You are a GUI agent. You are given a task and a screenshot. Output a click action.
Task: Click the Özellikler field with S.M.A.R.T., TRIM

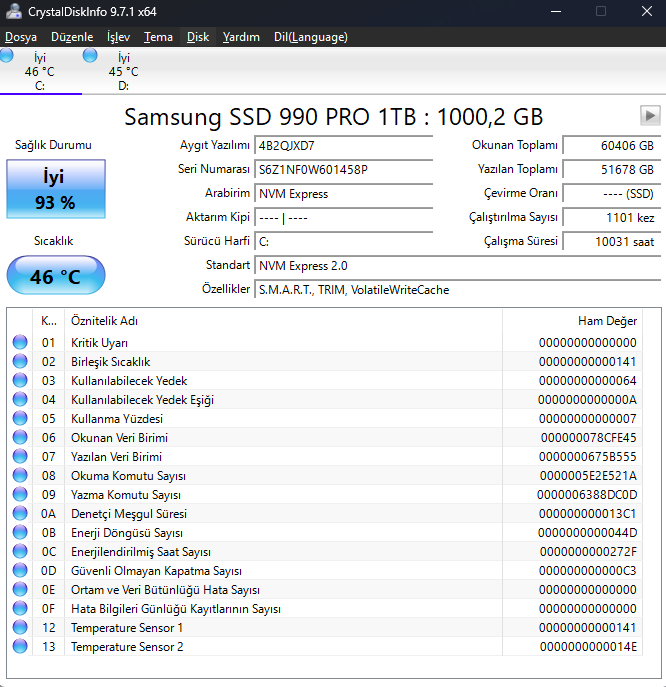click(457, 290)
